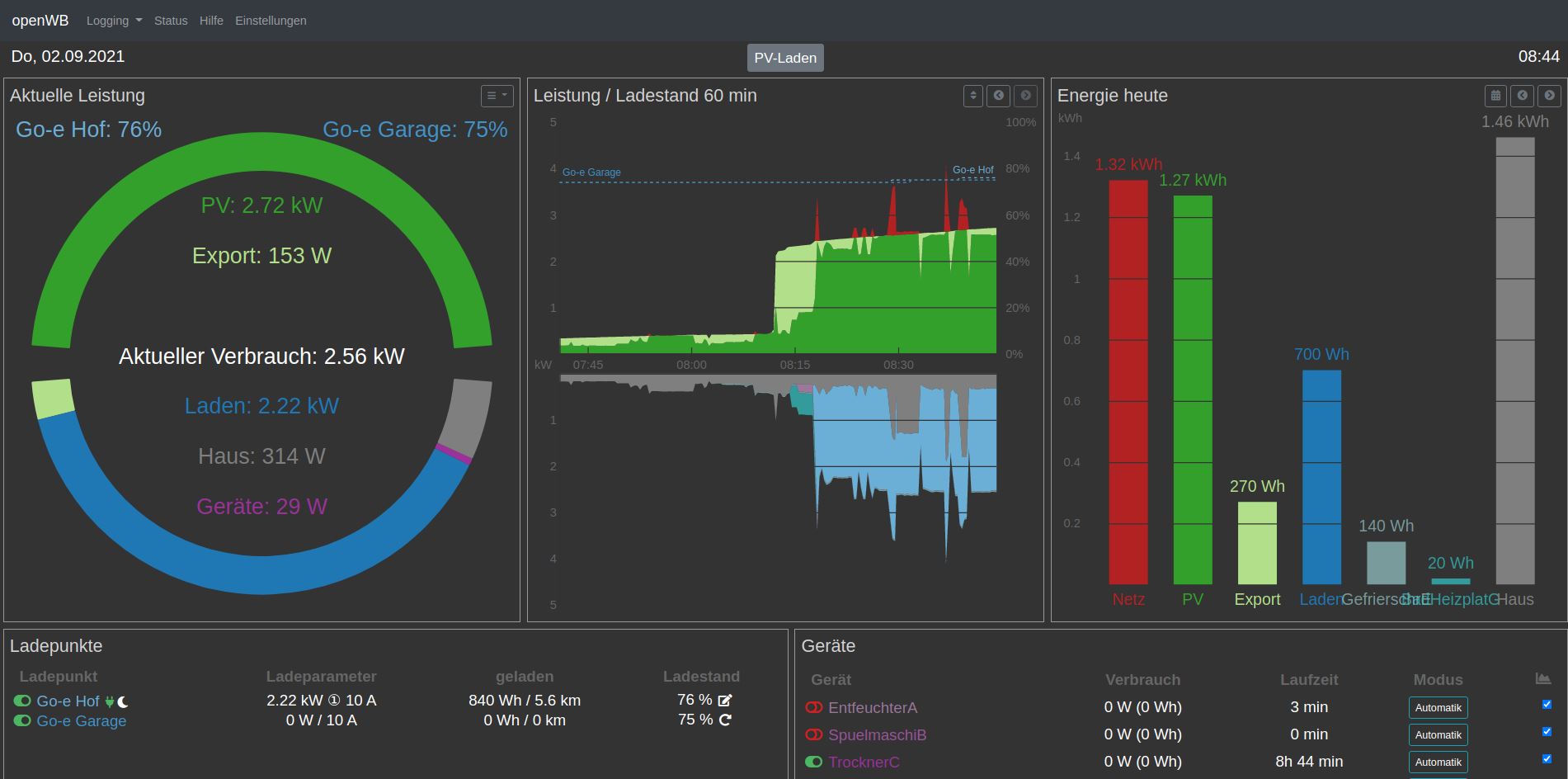Open the Logging dropdown menu

click(114, 21)
